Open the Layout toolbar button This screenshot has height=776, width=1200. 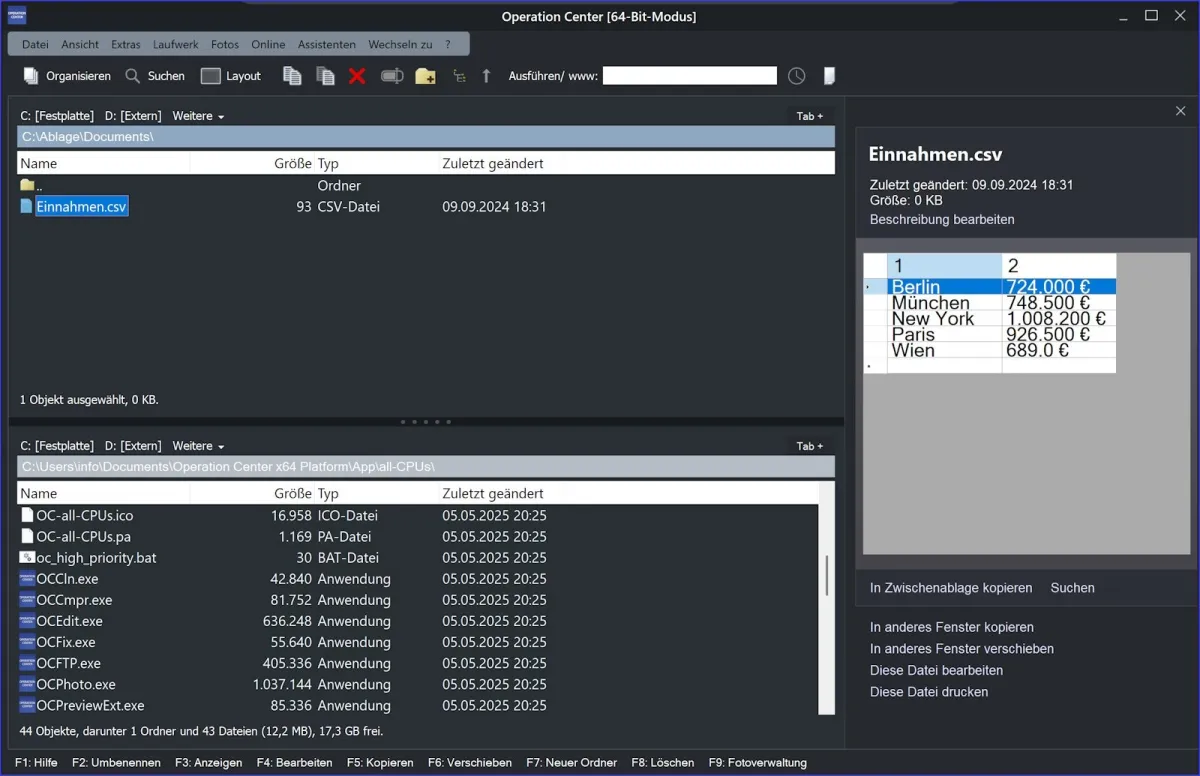tap(231, 76)
